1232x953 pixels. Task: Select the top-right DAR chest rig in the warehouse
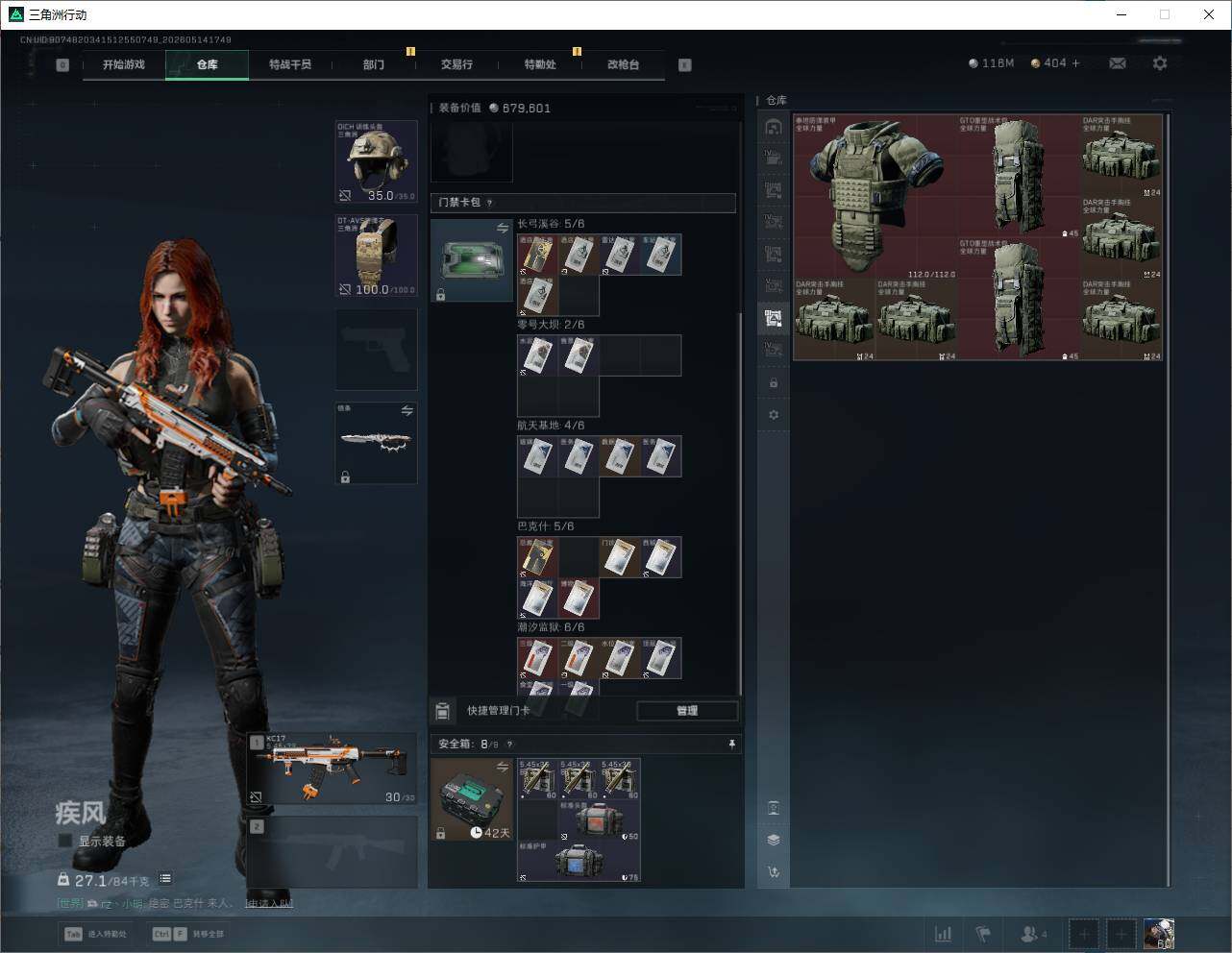(1121, 156)
